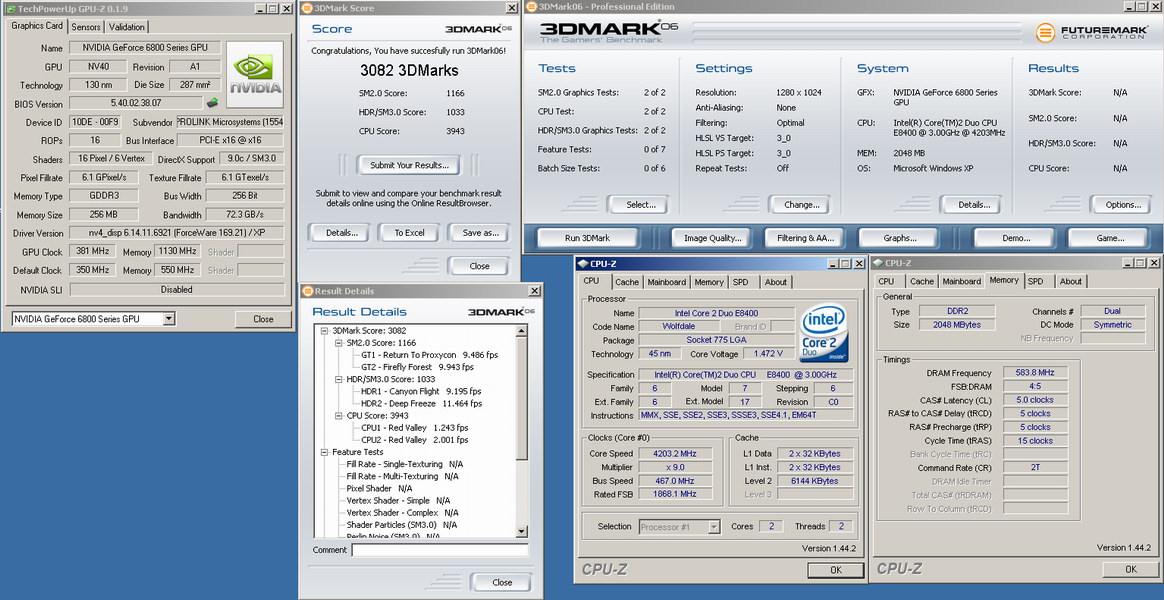The image size is (1164, 600).
Task: Click the Options button under Results
Action: point(1120,204)
